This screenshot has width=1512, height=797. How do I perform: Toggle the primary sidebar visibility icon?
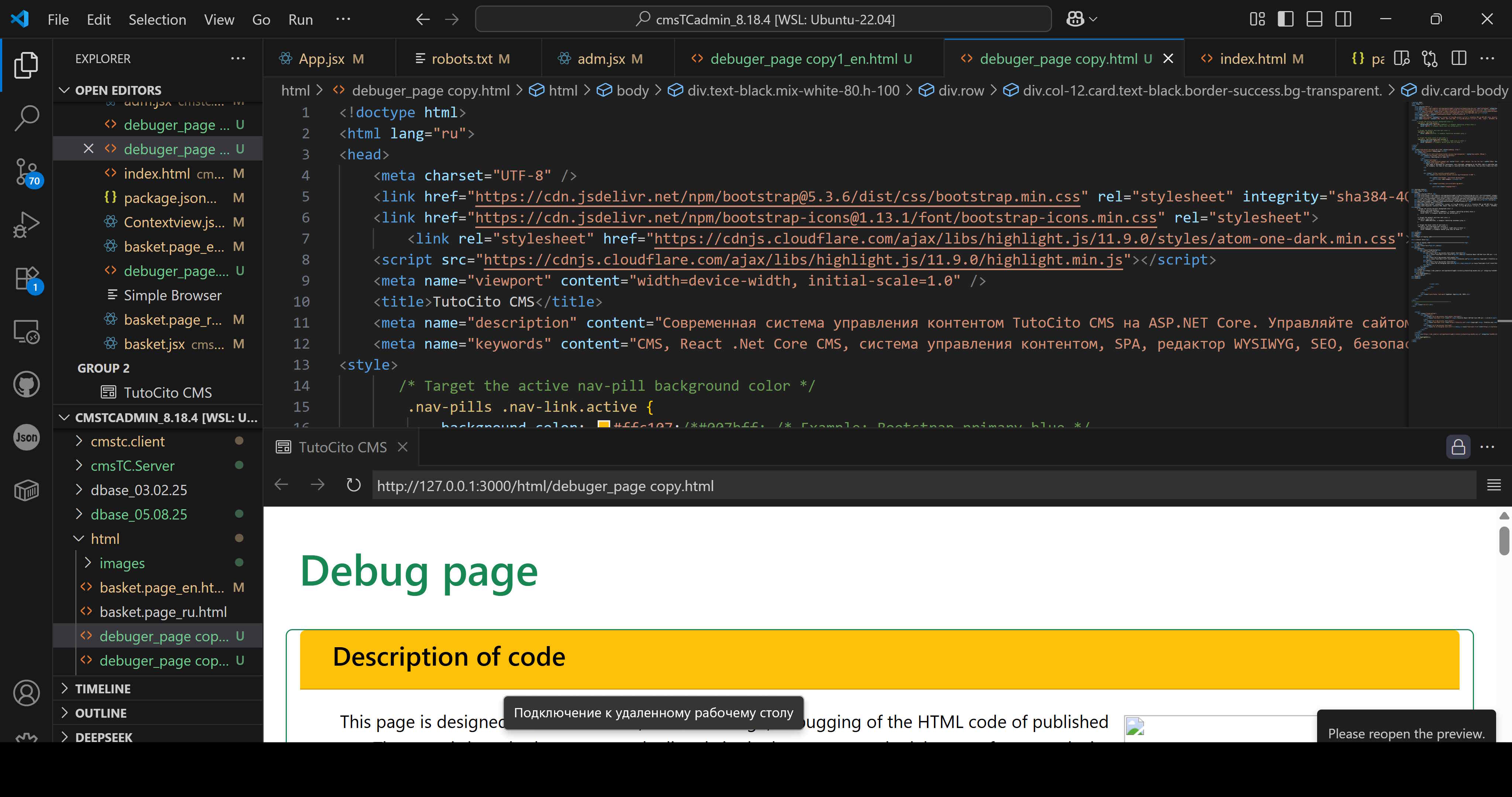pyautogui.click(x=1285, y=19)
